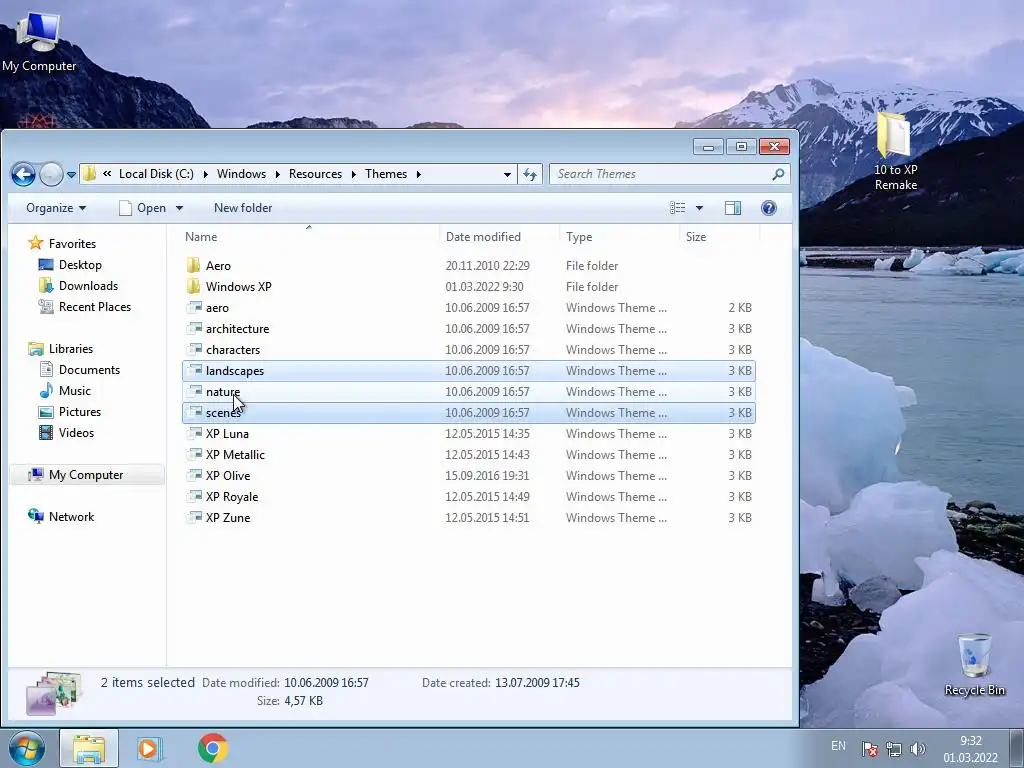Select the Aero folder icon
This screenshot has width=1024, height=768.
193,265
